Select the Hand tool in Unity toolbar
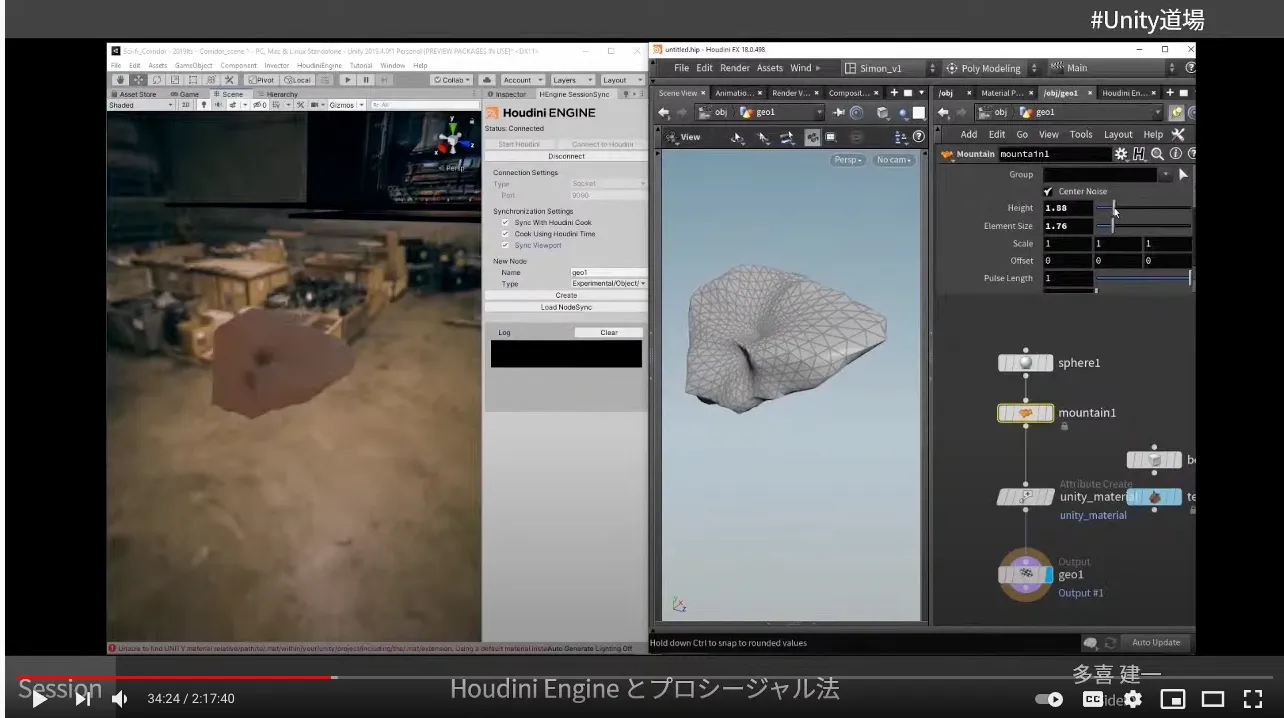 click(x=120, y=80)
